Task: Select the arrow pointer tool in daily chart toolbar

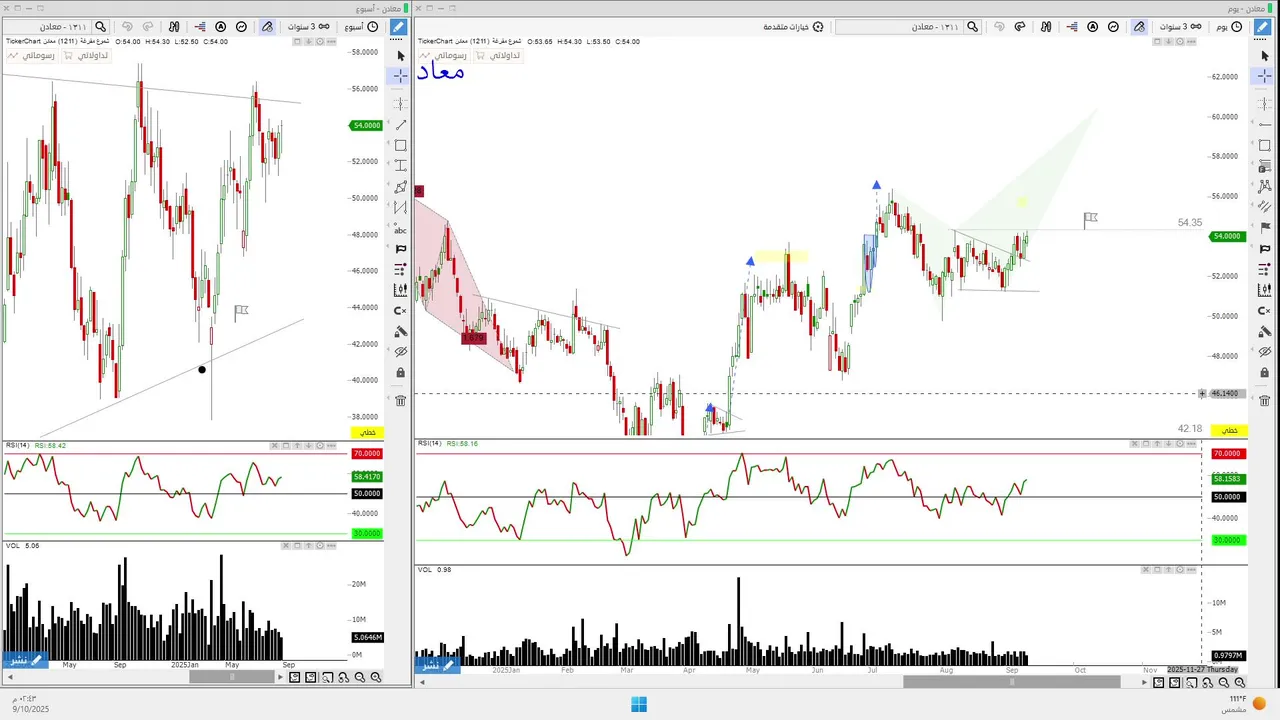Action: pos(1265,56)
